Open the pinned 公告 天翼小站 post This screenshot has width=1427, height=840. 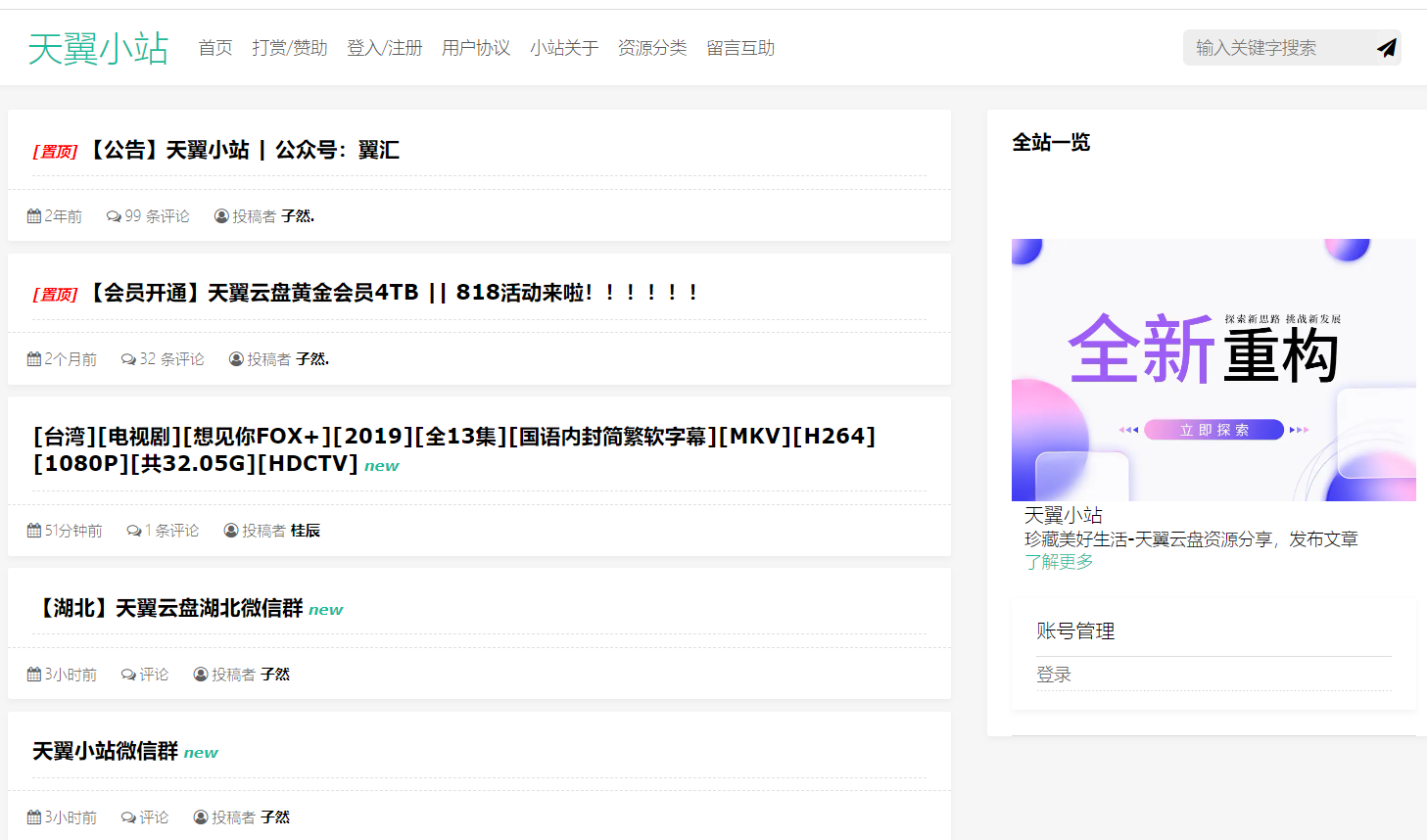pyautogui.click(x=245, y=150)
